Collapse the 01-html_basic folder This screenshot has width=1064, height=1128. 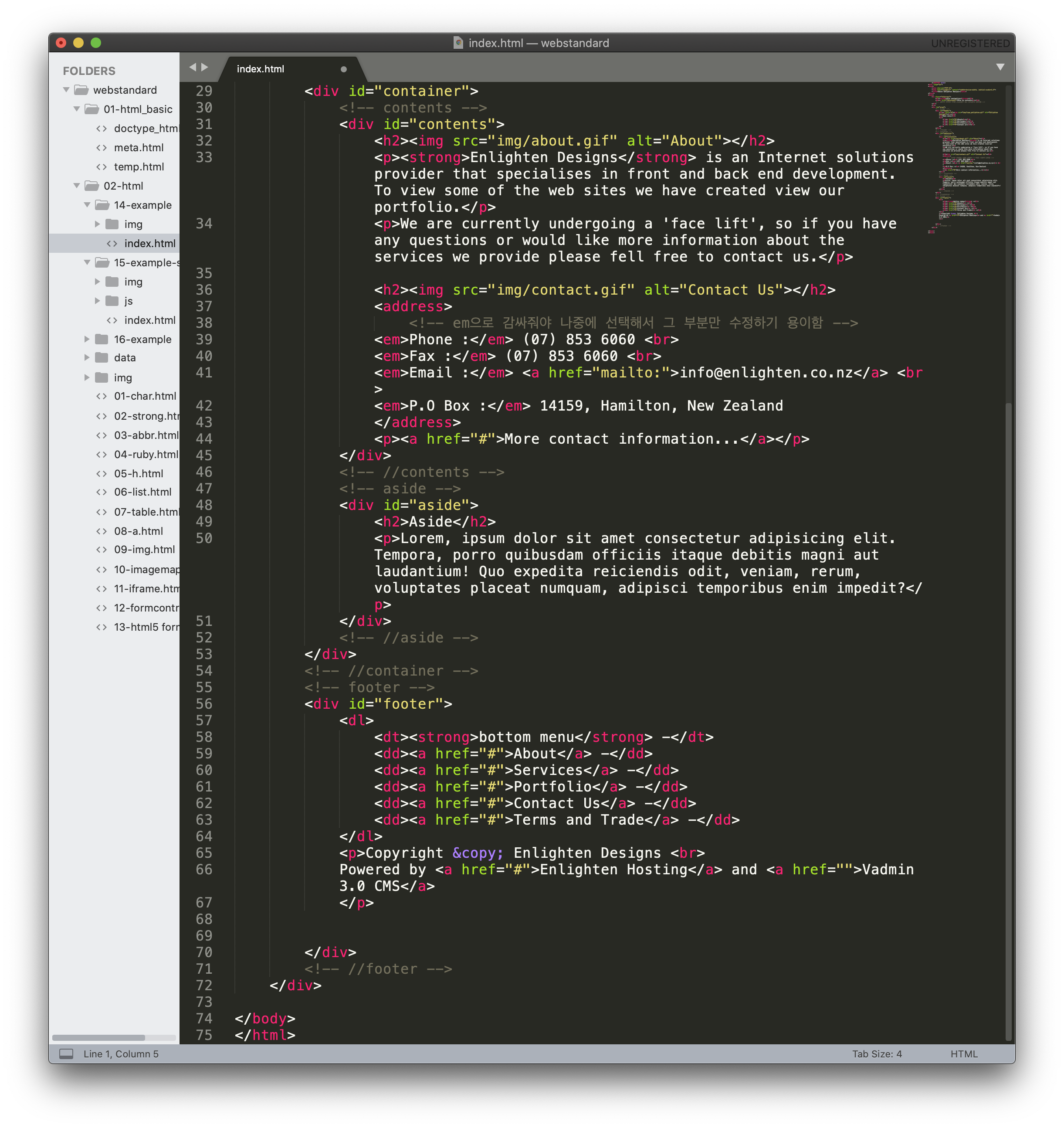(77, 109)
